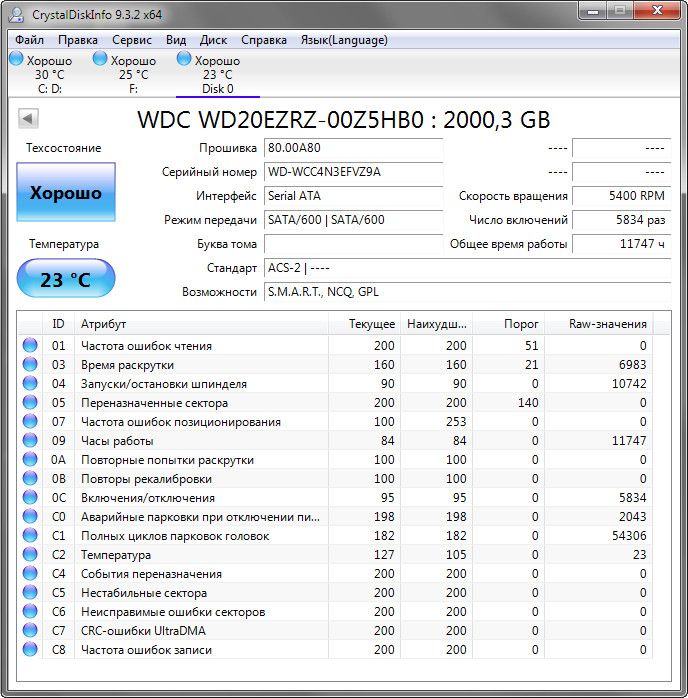688x698 pixels.
Task: Click status orb for attribute 0C row
Action: click(x=30, y=497)
